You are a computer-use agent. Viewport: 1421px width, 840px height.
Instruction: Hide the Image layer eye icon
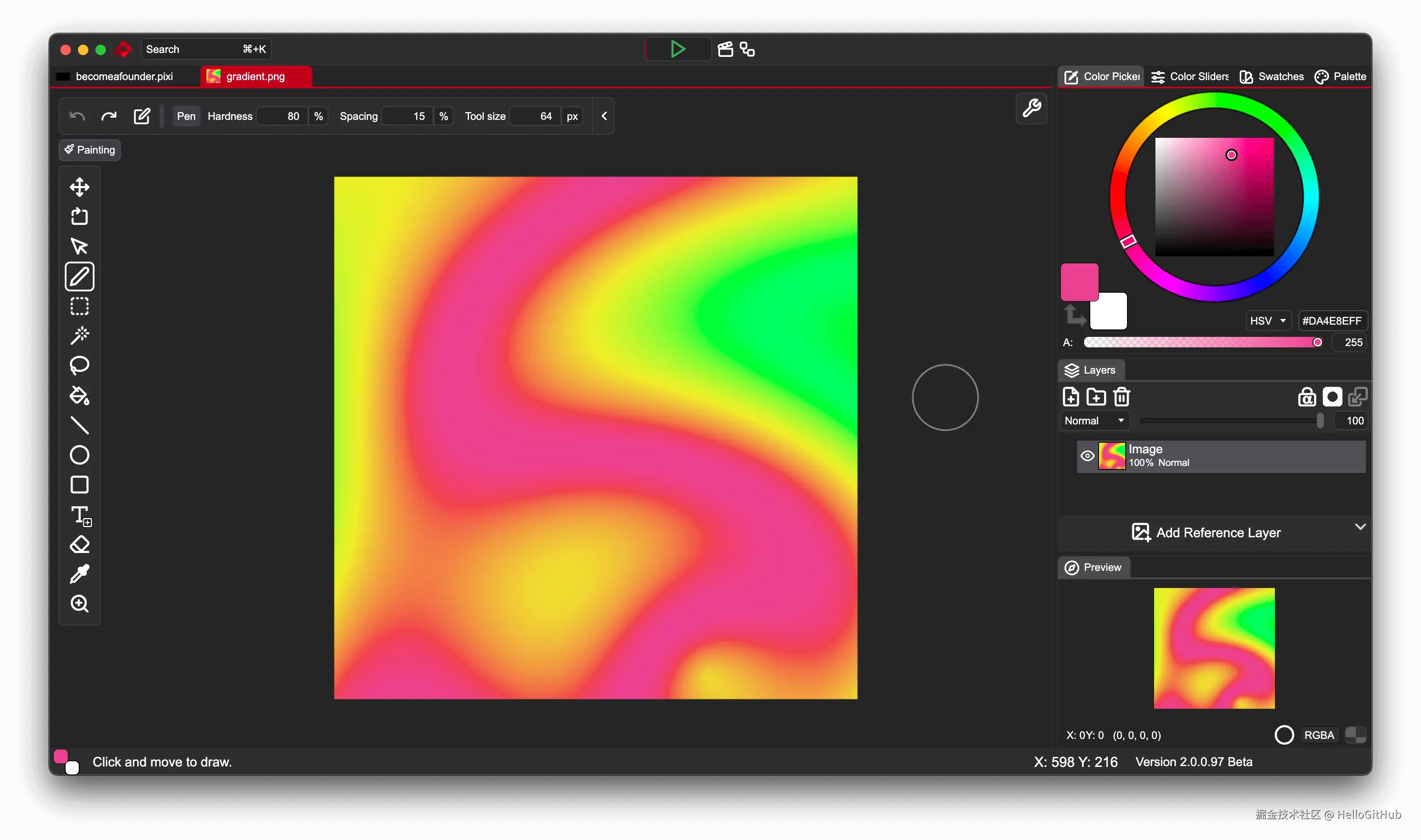1087,456
